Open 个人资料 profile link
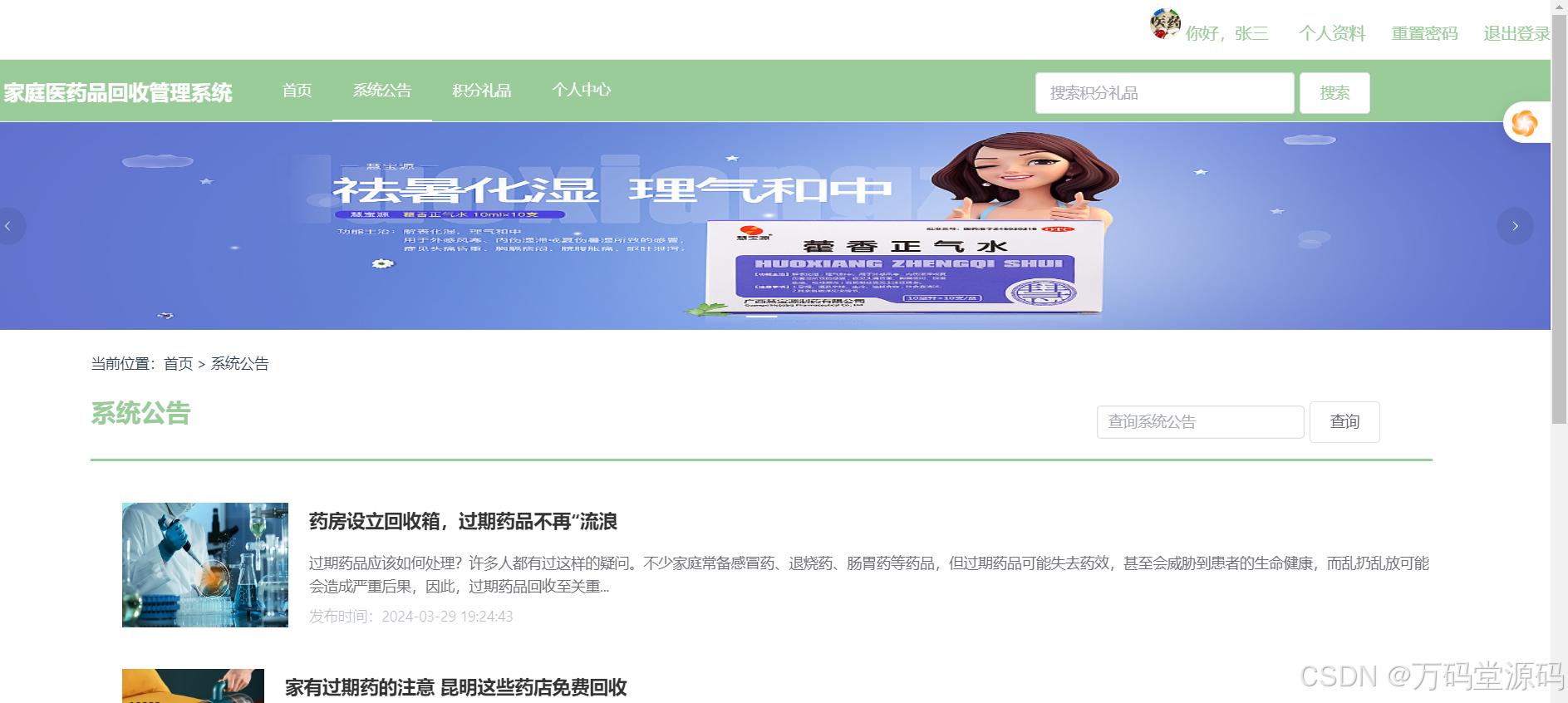 coord(1332,33)
